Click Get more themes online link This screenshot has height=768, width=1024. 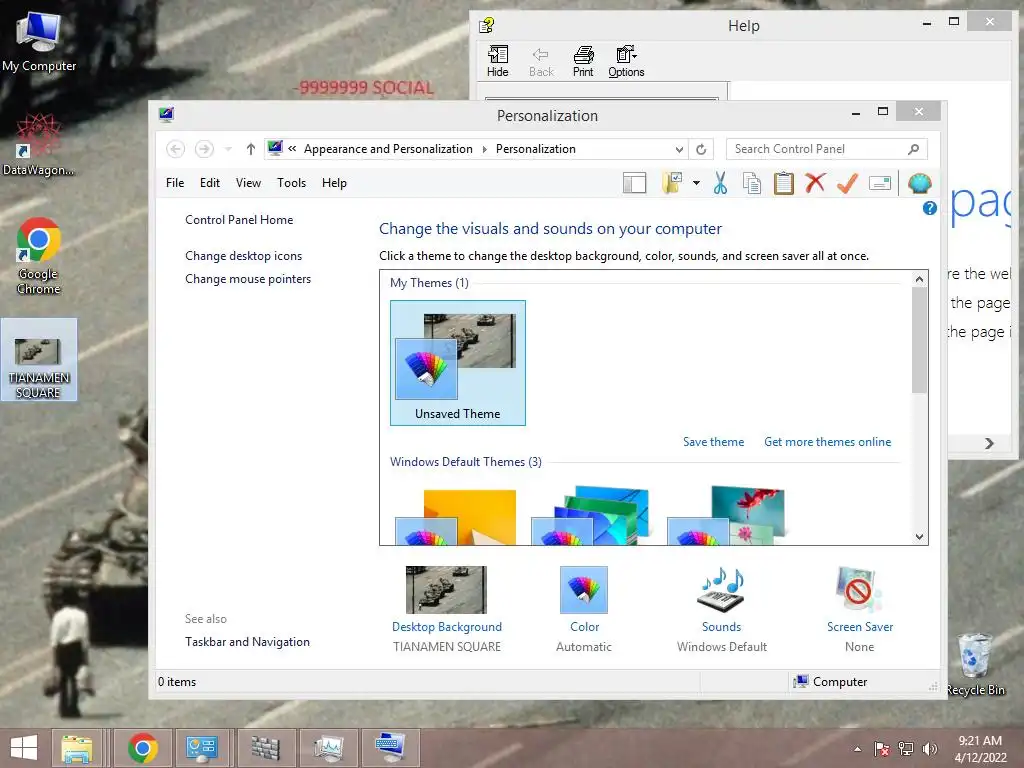[827, 442]
